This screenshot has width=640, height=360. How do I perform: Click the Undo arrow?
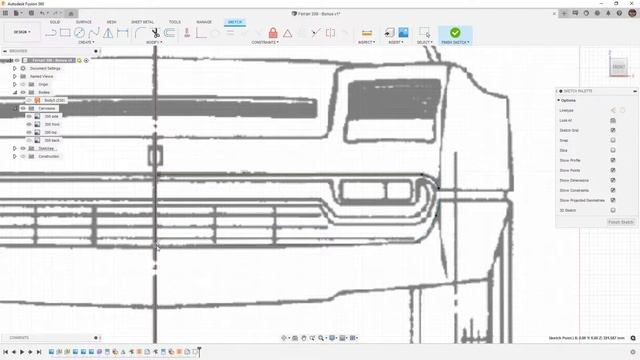(42, 13)
